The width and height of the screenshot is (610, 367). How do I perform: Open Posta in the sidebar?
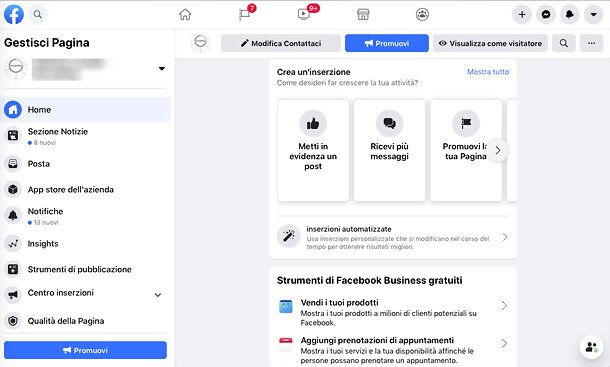pos(87,164)
